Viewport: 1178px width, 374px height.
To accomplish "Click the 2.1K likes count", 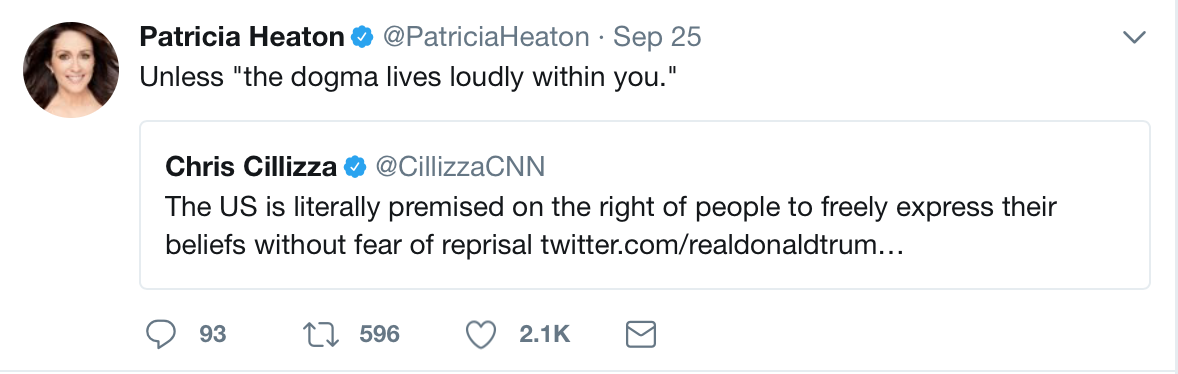I will [x=545, y=334].
